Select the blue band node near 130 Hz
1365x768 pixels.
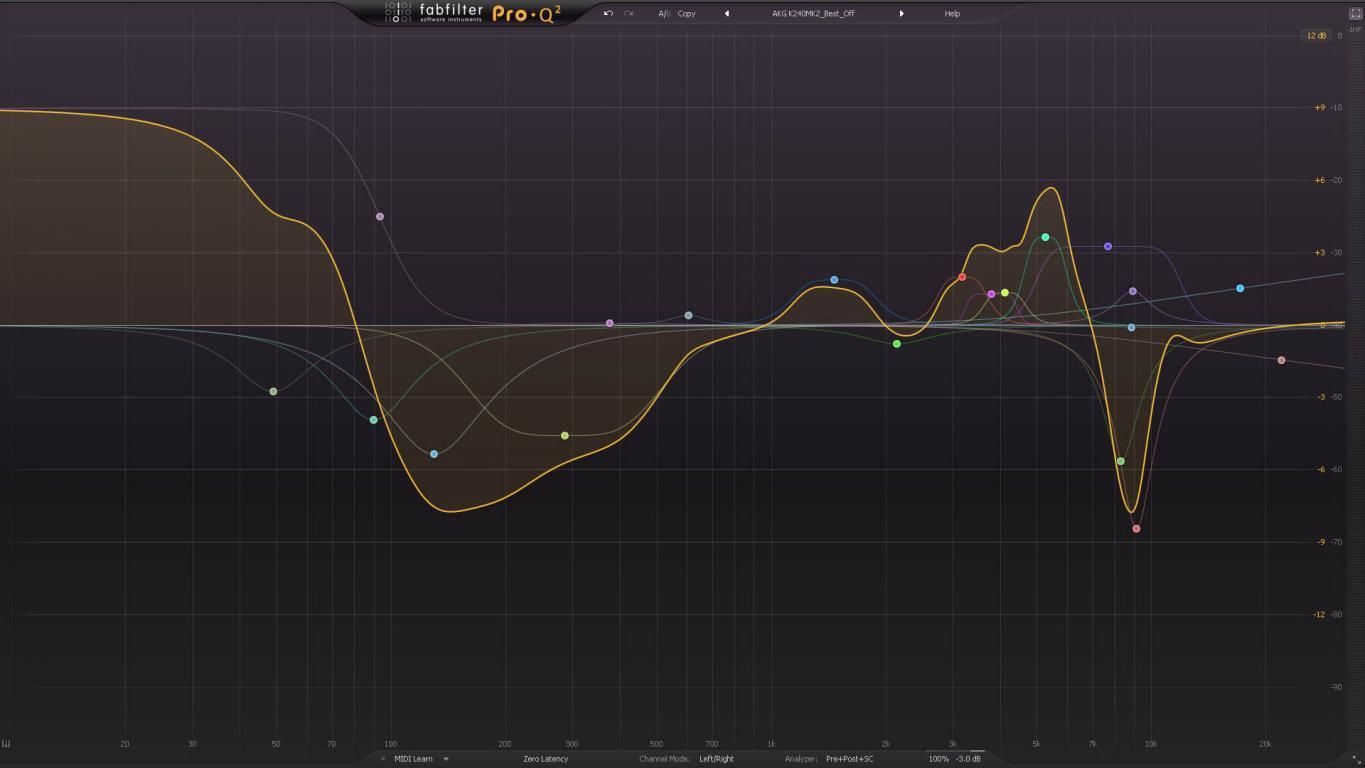coord(434,454)
